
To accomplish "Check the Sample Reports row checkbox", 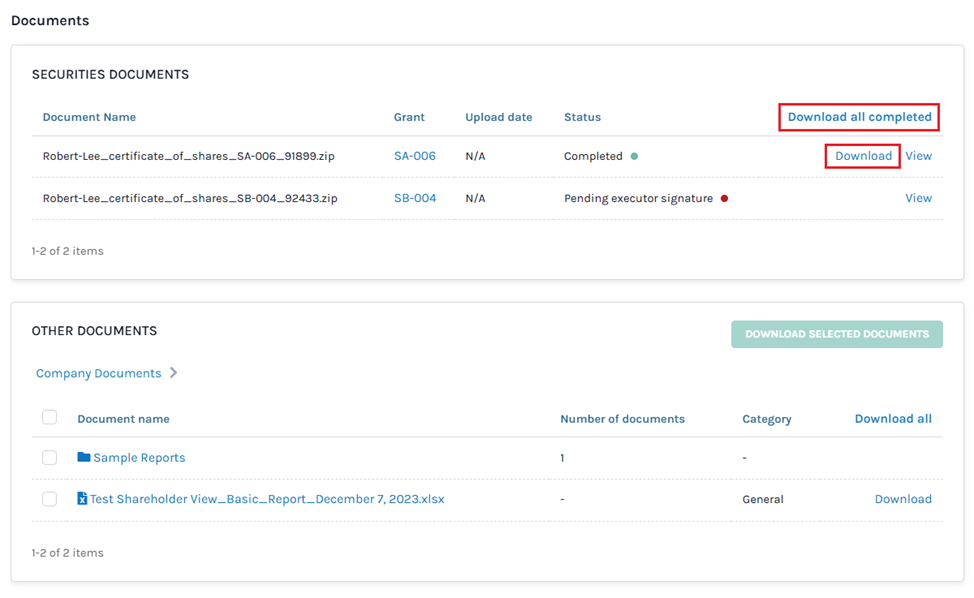I will (49, 458).
